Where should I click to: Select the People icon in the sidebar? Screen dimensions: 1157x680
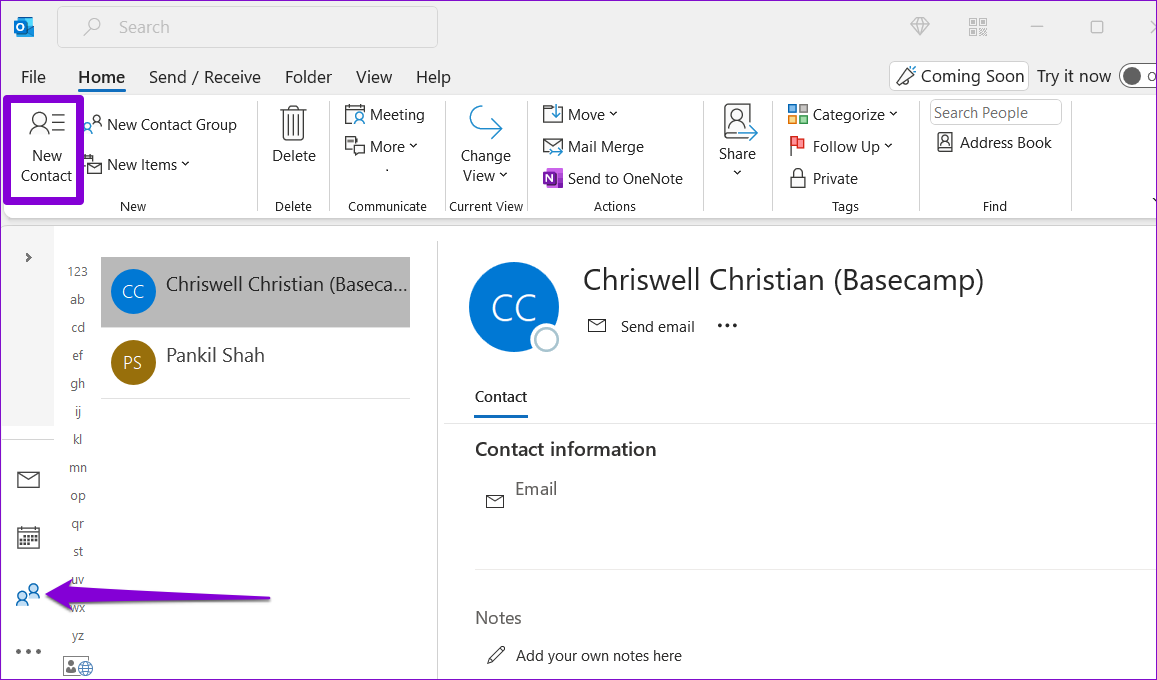coord(25,595)
